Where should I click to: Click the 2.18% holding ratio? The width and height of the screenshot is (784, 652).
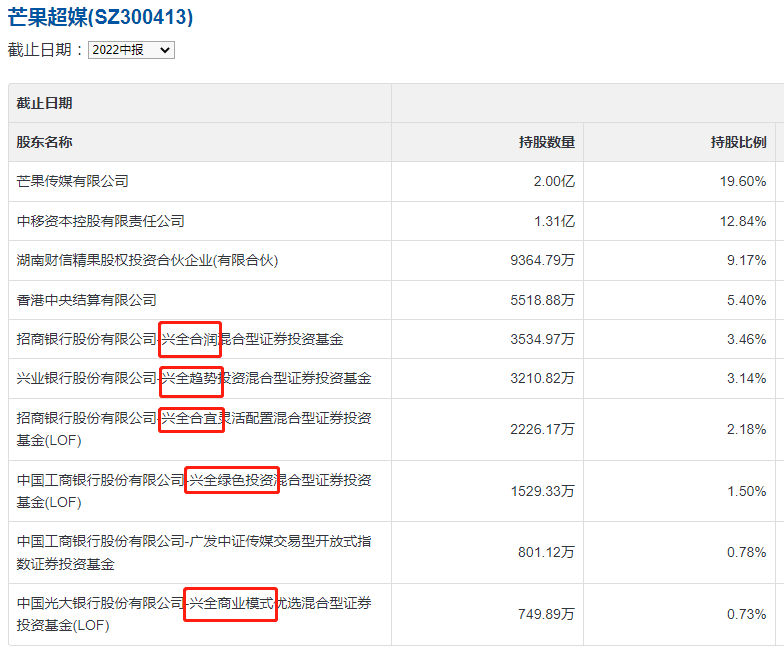746,429
